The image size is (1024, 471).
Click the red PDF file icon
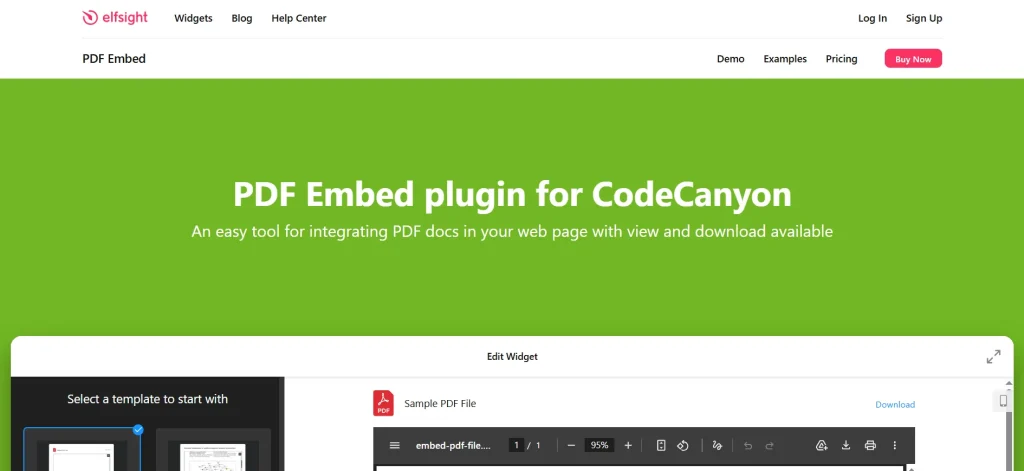(x=383, y=403)
